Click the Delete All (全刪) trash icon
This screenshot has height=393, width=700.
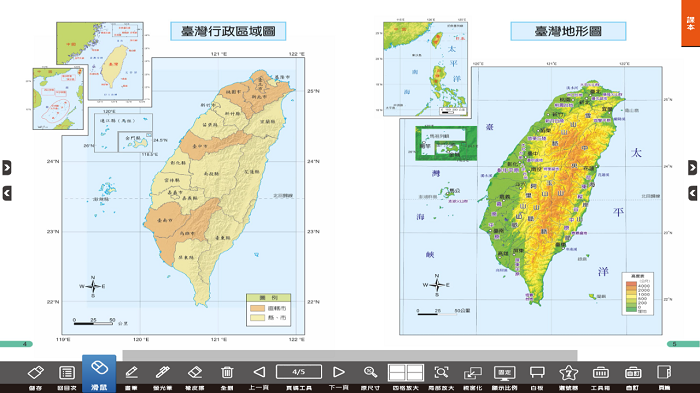pos(227,372)
